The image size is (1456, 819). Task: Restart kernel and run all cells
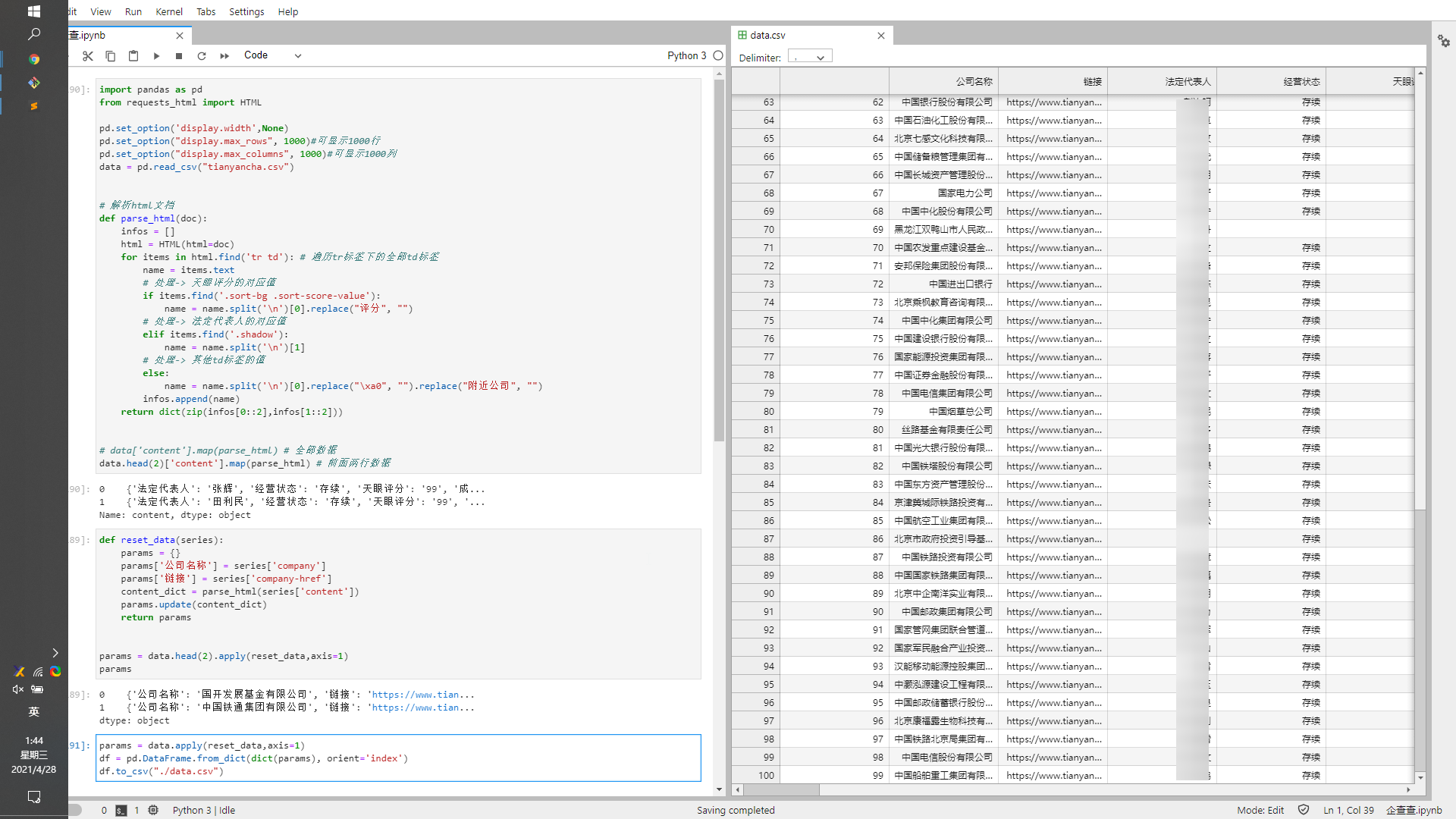(x=224, y=55)
